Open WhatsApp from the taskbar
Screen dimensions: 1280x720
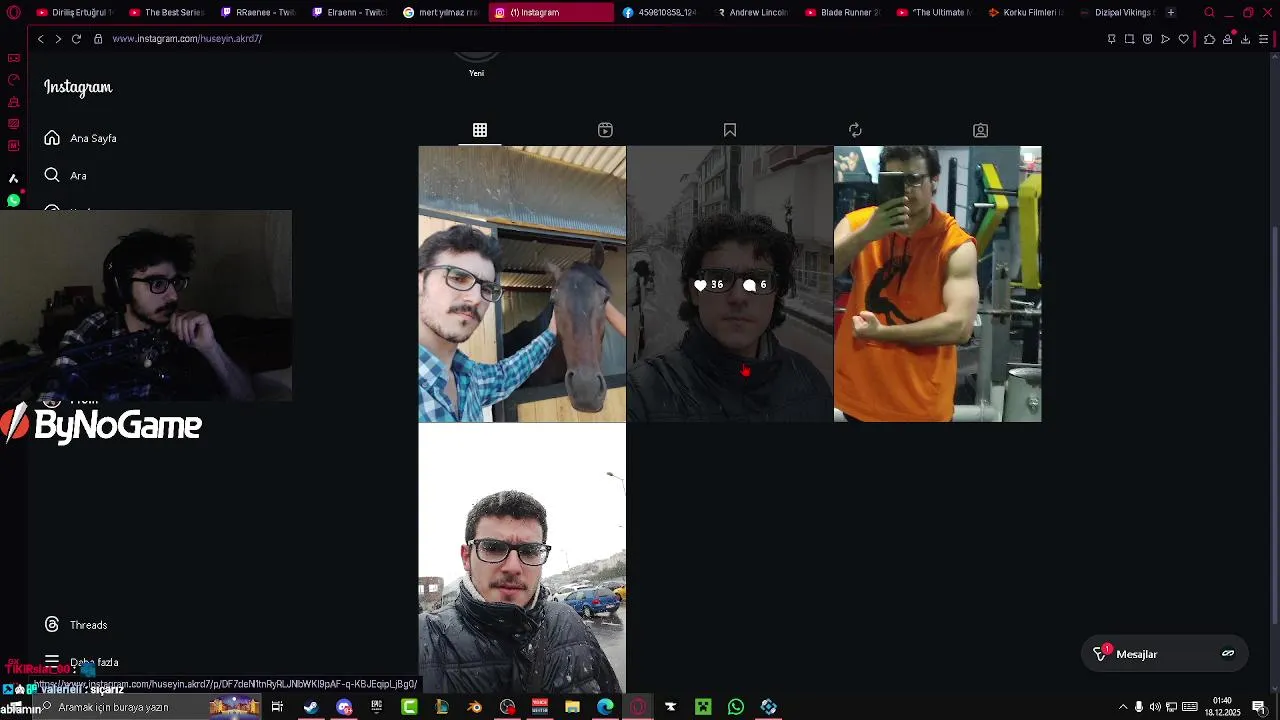(x=736, y=707)
